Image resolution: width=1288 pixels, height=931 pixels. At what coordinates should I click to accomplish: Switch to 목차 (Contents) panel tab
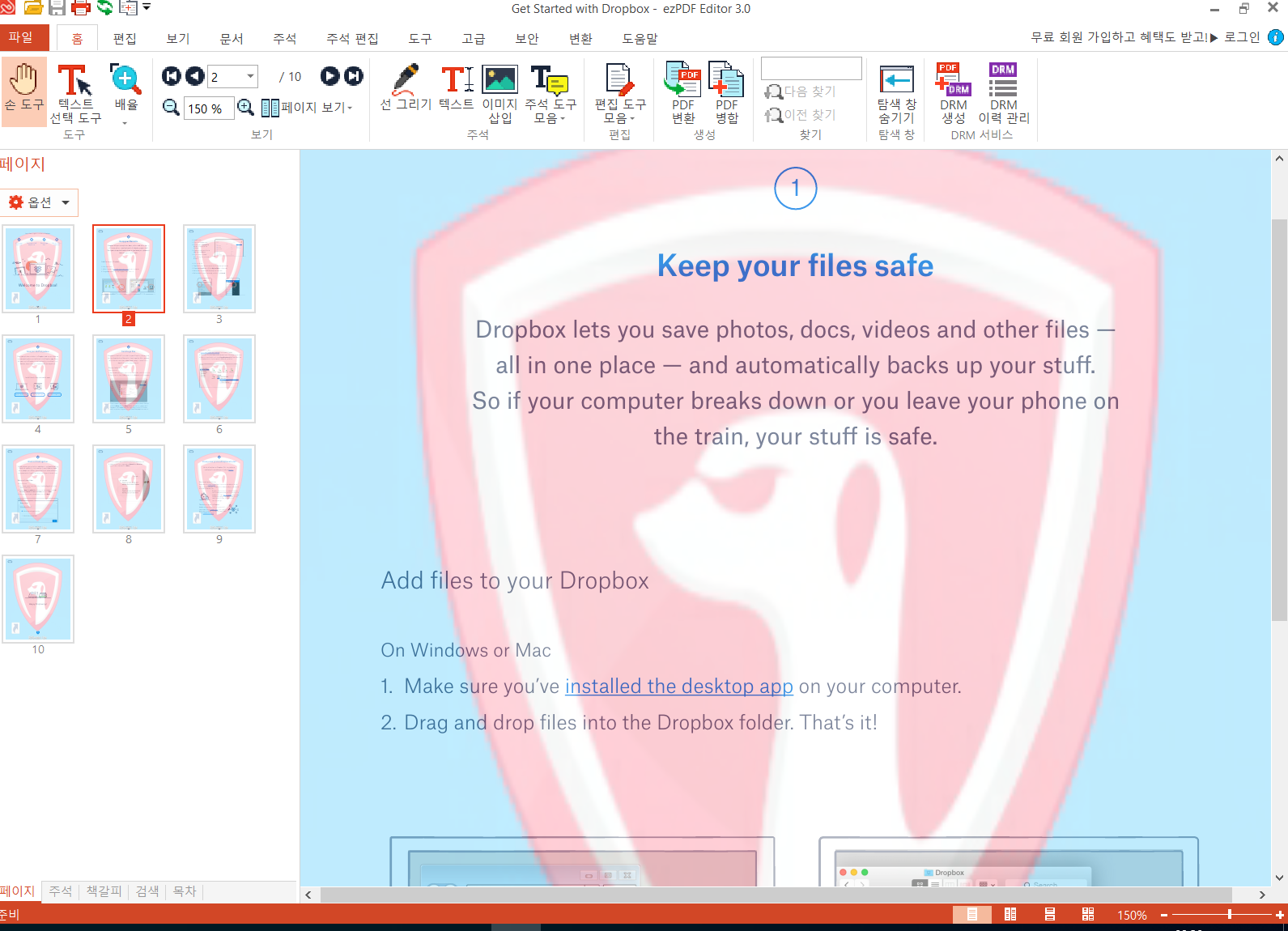(185, 891)
